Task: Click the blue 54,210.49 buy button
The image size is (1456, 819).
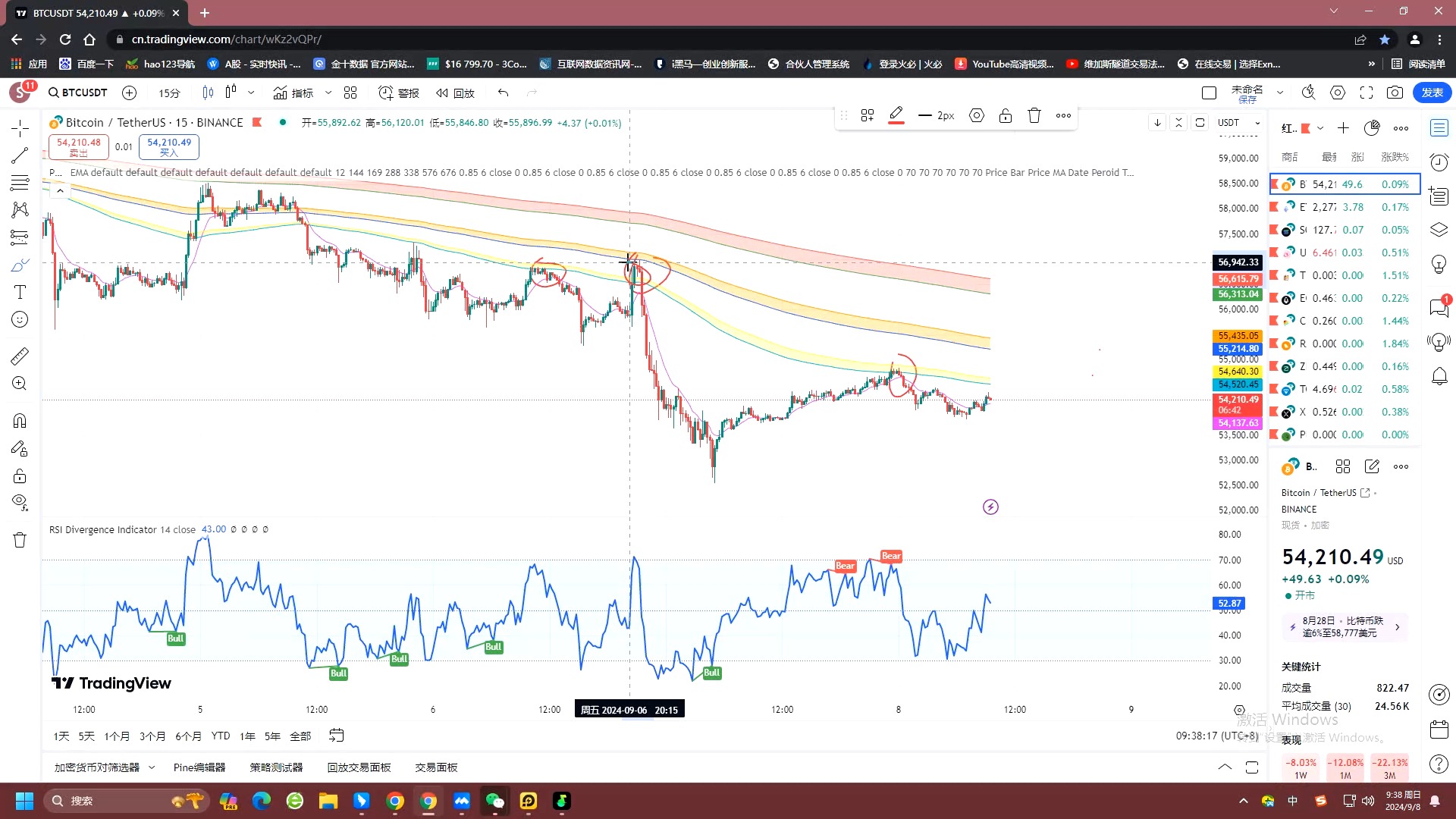Action: pos(169,146)
